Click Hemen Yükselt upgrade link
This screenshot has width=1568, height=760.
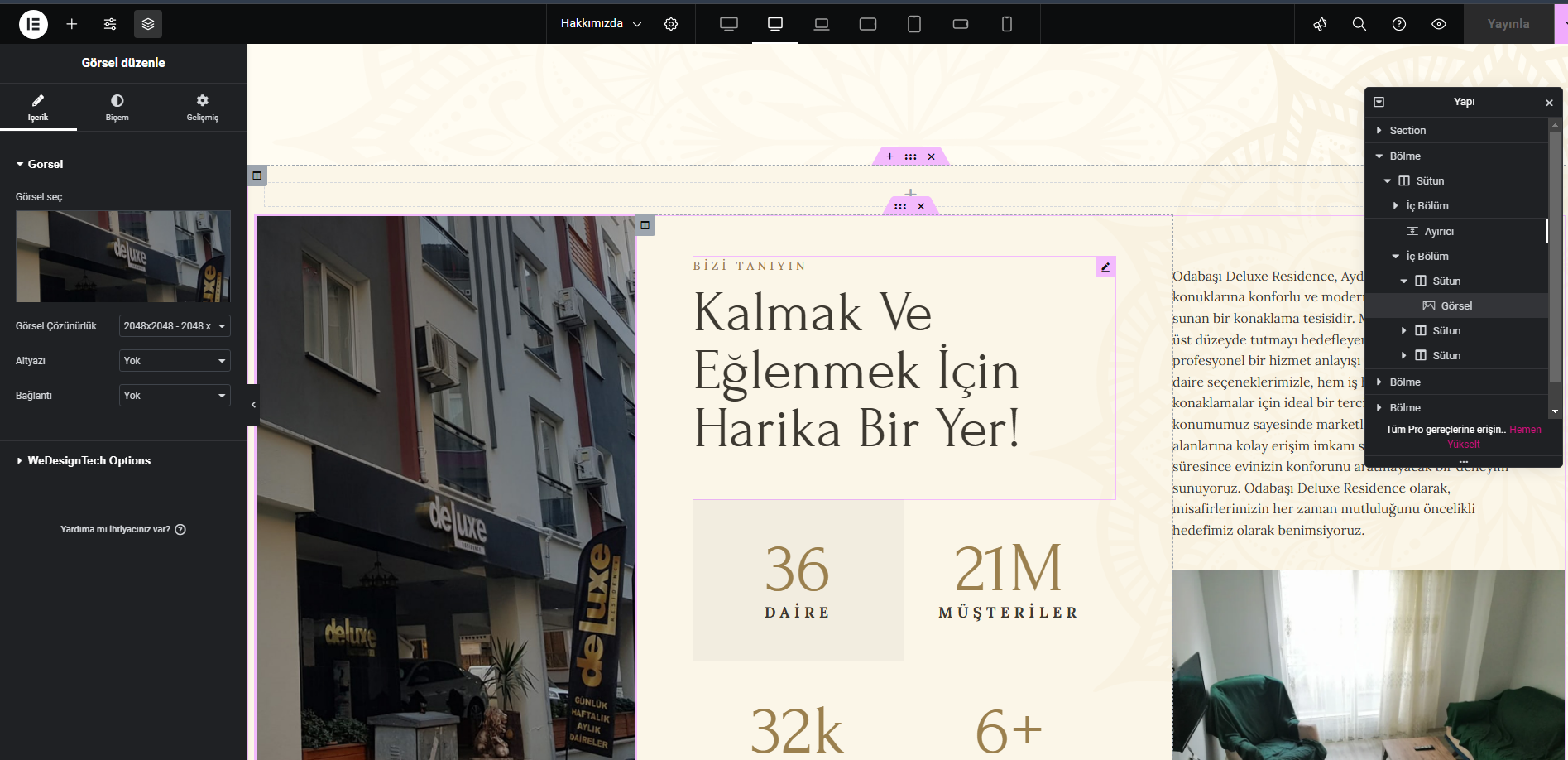pos(1494,437)
